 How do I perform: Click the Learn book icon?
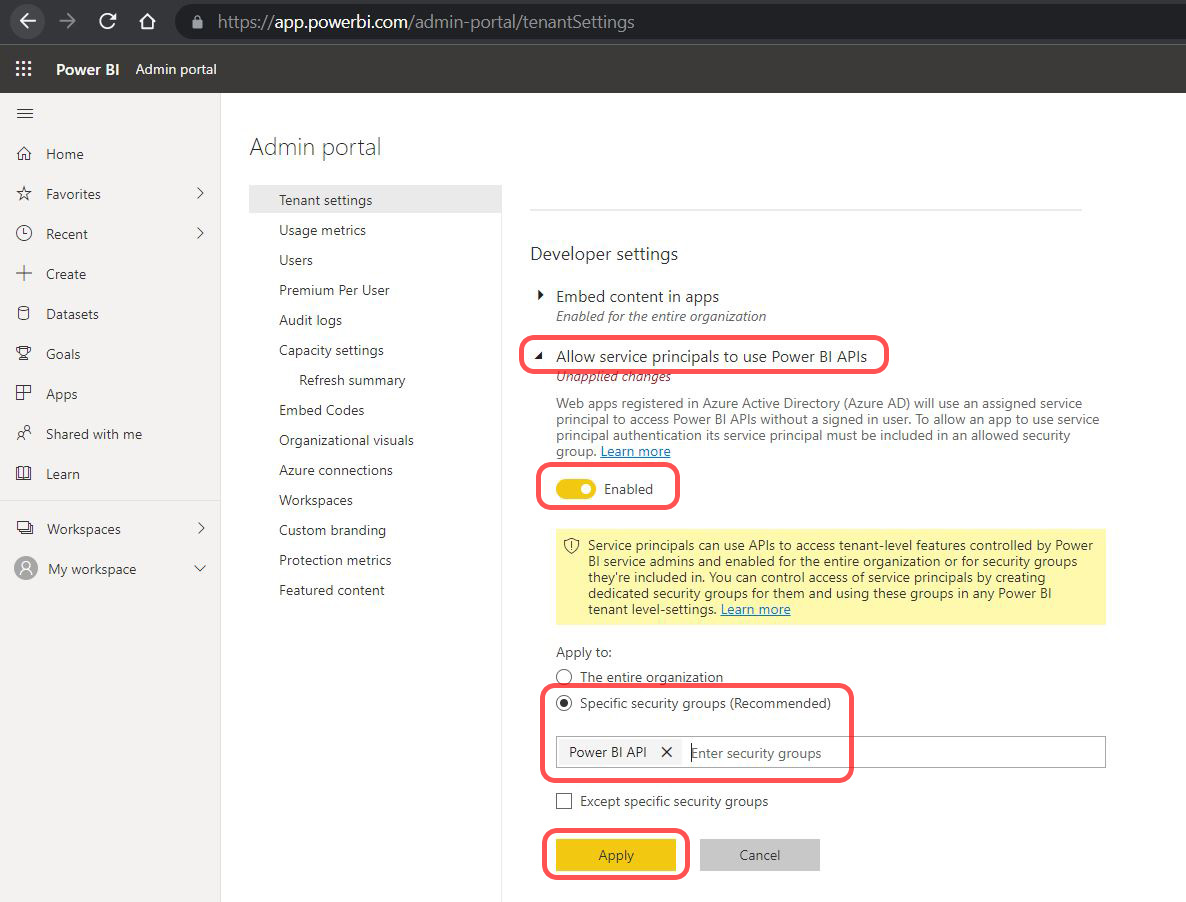click(x=25, y=474)
